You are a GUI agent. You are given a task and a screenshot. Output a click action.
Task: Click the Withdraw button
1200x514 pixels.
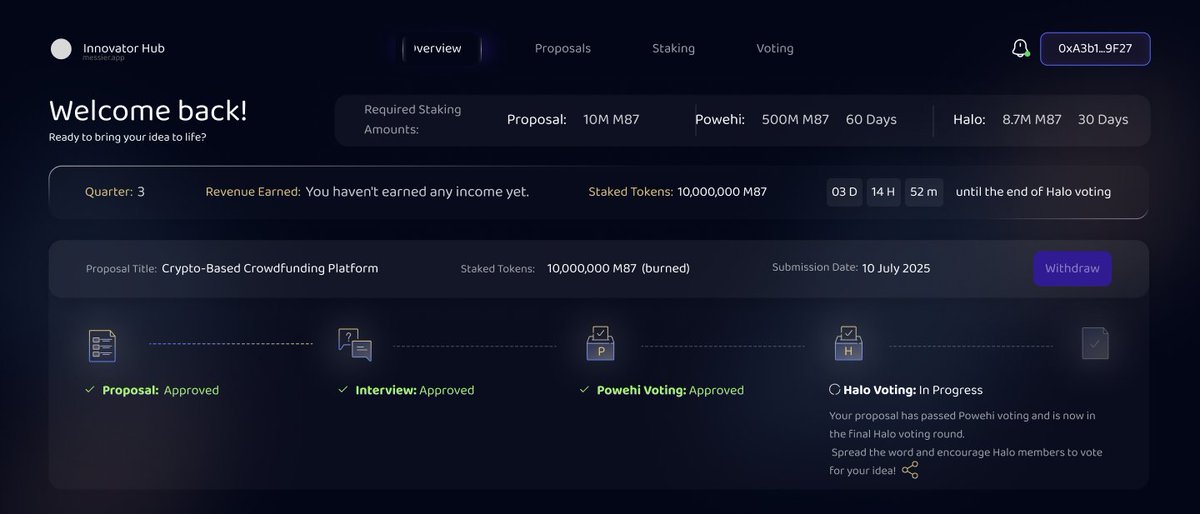click(1072, 269)
